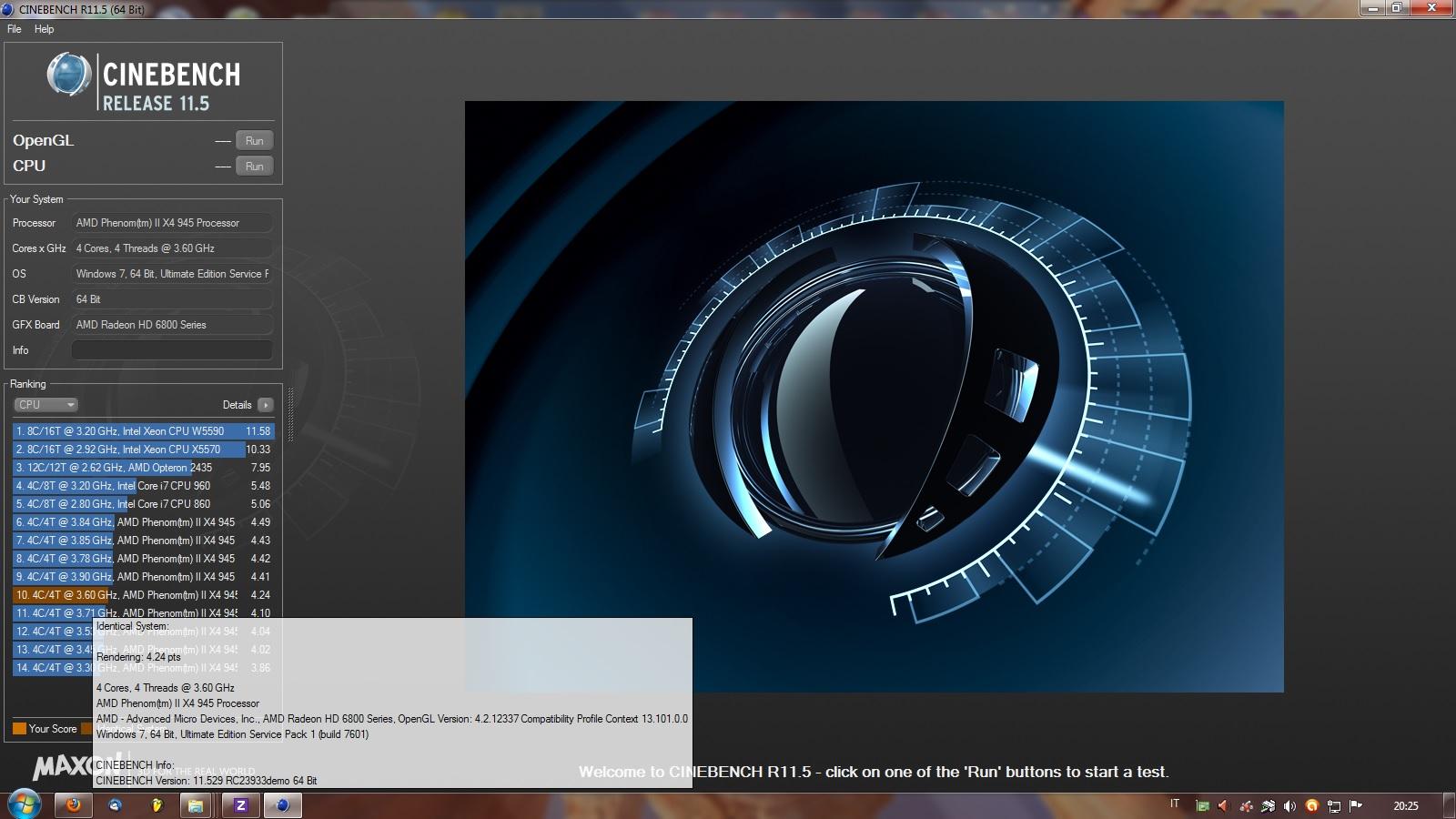
Task: Run the OpenGL benchmark test
Action: tap(255, 141)
